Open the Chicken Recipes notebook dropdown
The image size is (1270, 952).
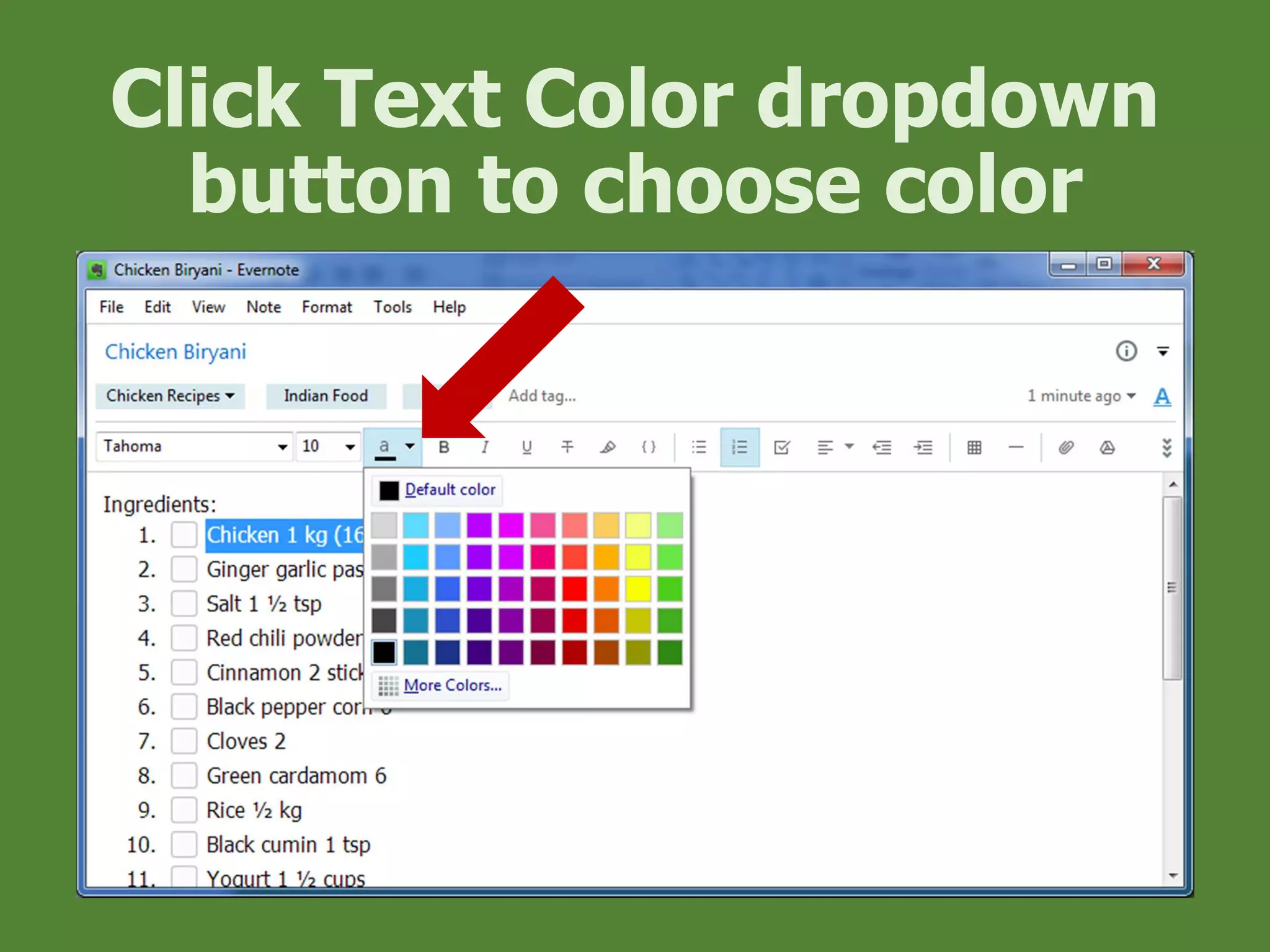170,396
